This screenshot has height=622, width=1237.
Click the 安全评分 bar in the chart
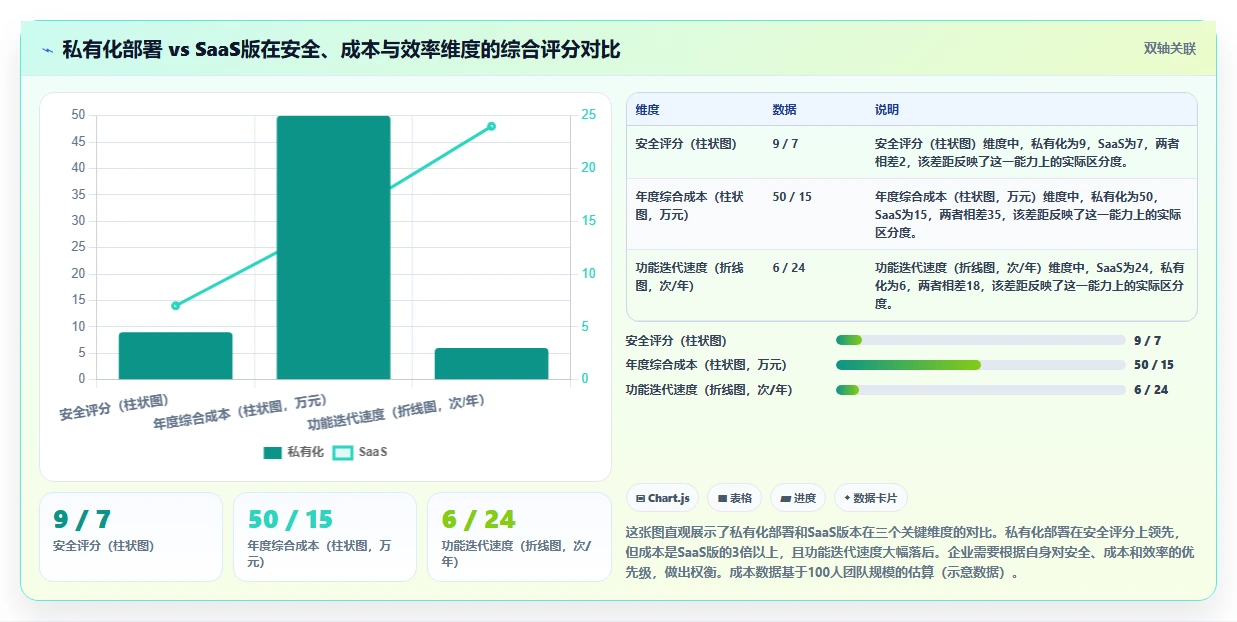click(175, 356)
